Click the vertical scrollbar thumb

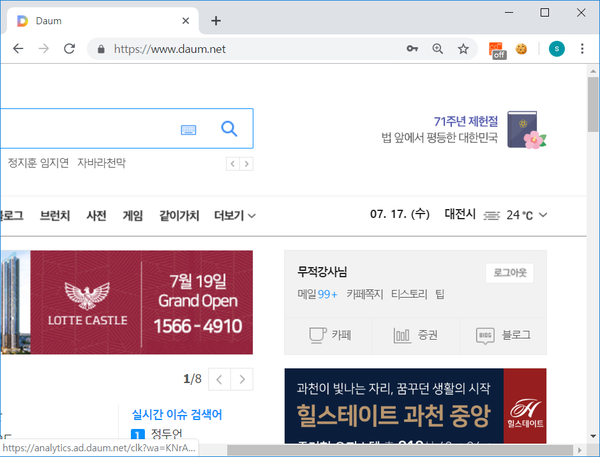pyautogui.click(x=593, y=104)
